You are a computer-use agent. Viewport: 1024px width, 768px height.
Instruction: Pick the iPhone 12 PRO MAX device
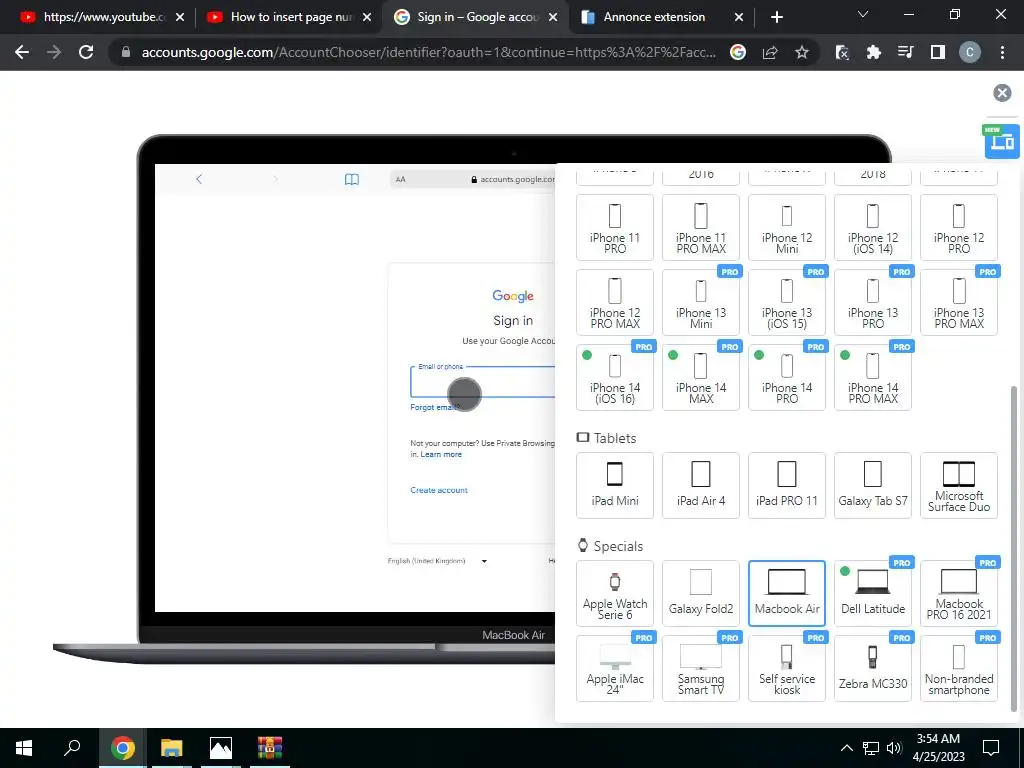coord(615,303)
